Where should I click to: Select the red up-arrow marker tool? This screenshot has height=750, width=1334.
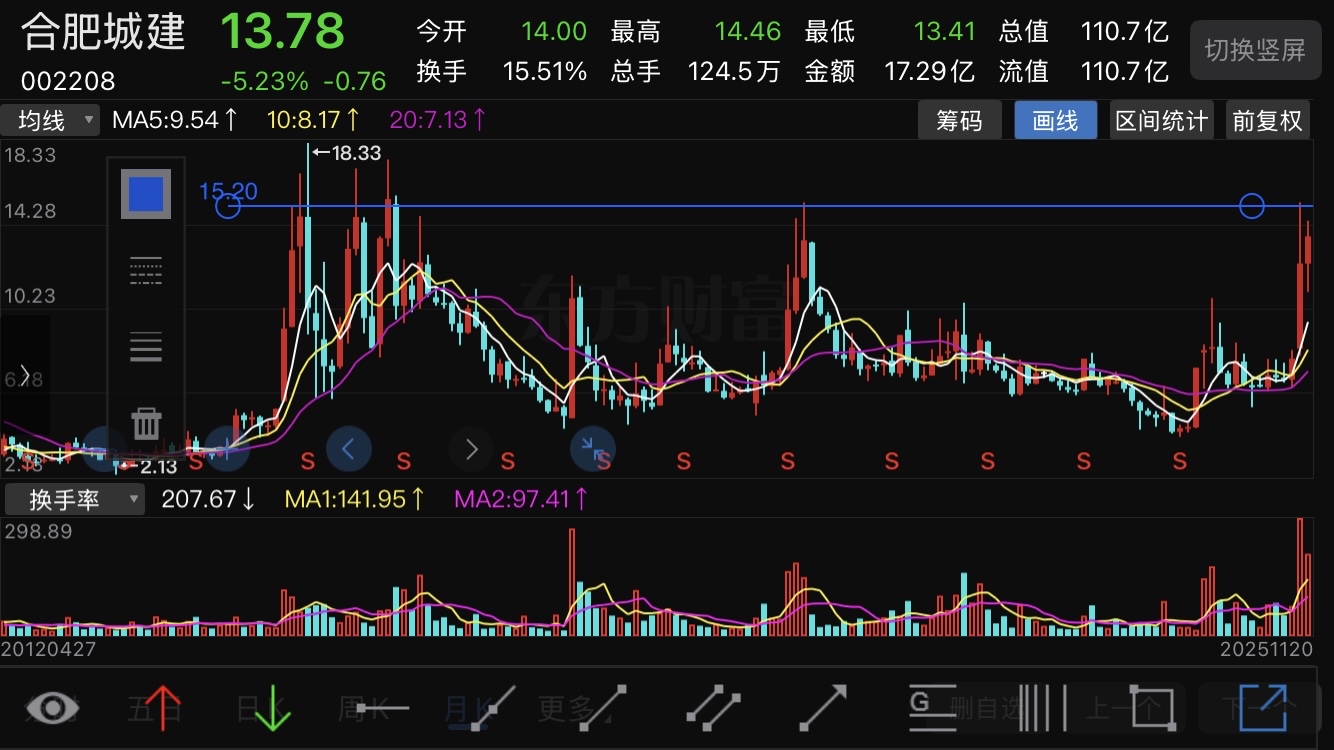162,709
